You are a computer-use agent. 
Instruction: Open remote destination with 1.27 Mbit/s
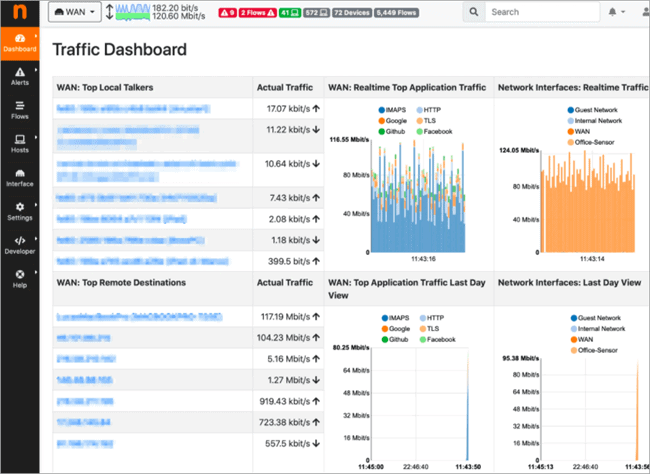coord(85,380)
